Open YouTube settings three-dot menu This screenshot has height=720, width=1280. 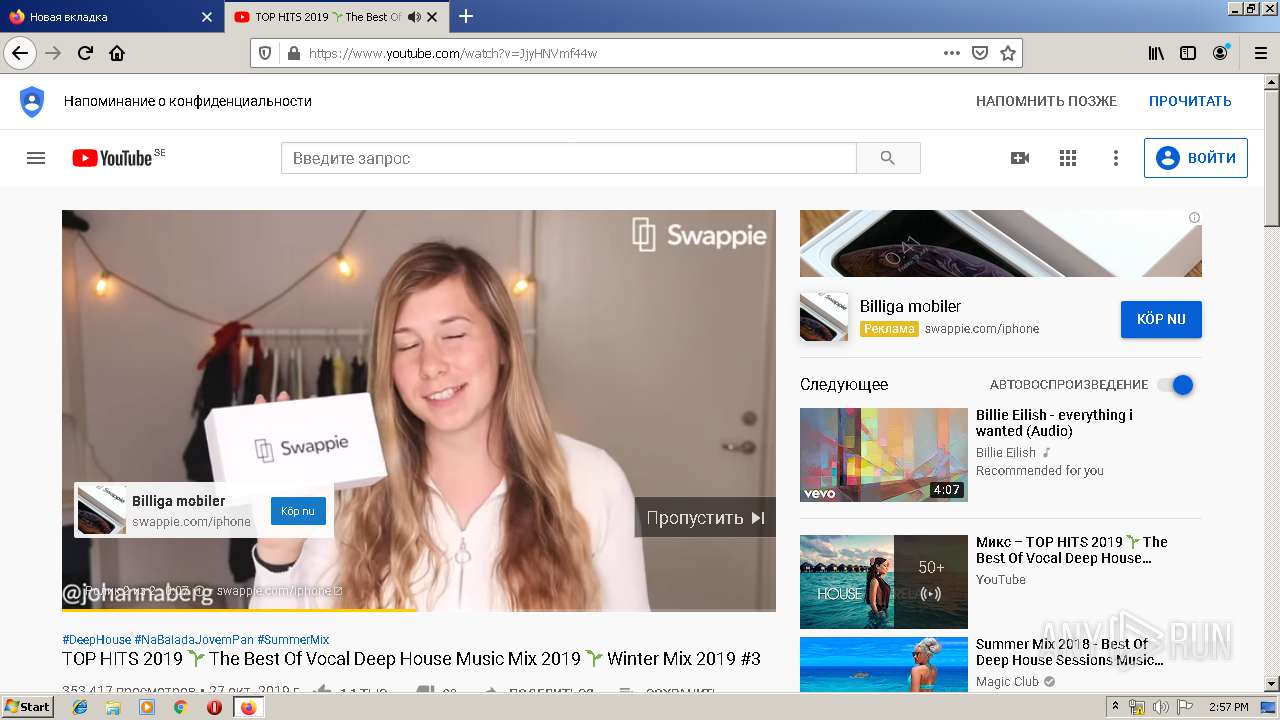tap(1116, 158)
